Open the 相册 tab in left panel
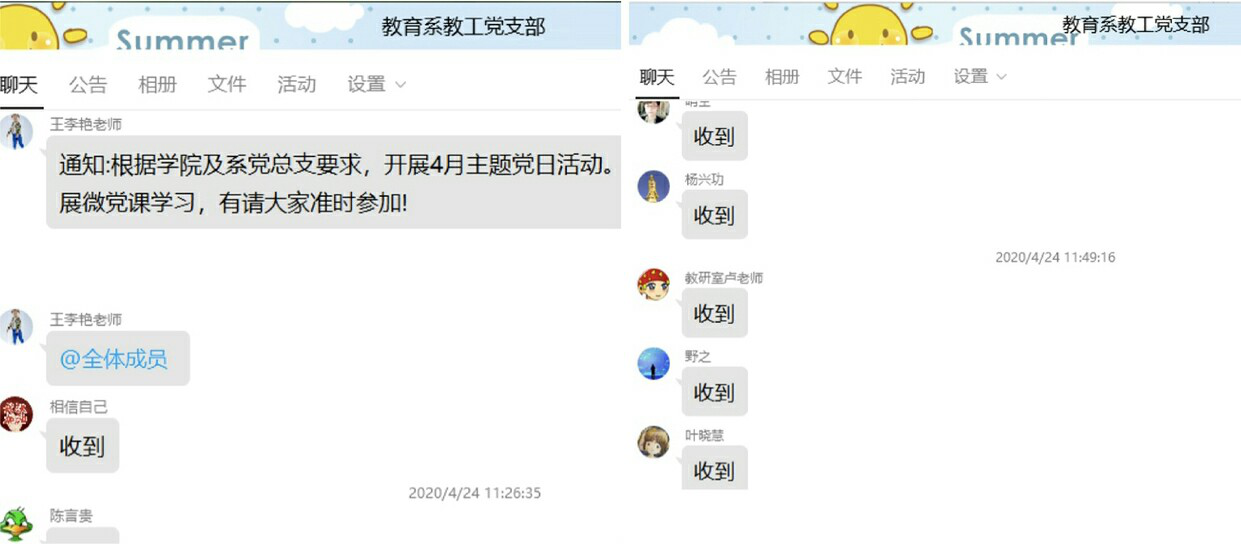This screenshot has width=1241, height=544. pos(157,85)
